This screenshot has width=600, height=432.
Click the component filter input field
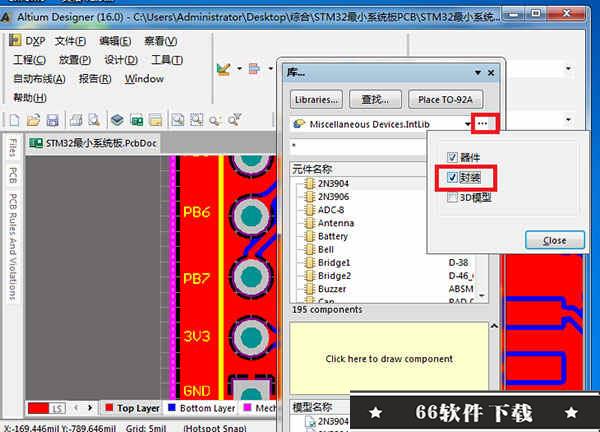click(x=358, y=146)
